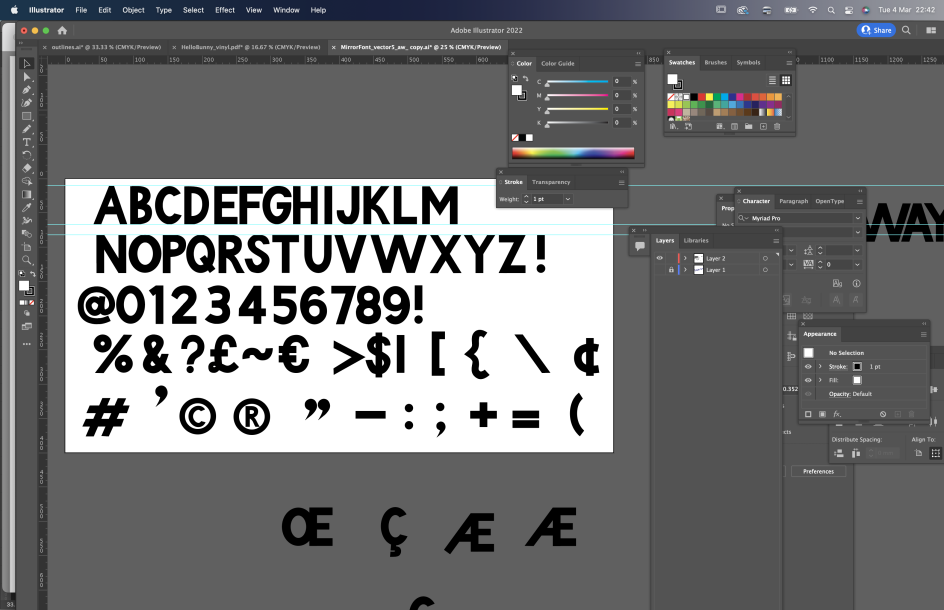944x610 pixels.
Task: Expand Layer 2 contents chevron
Action: pyautogui.click(x=685, y=258)
